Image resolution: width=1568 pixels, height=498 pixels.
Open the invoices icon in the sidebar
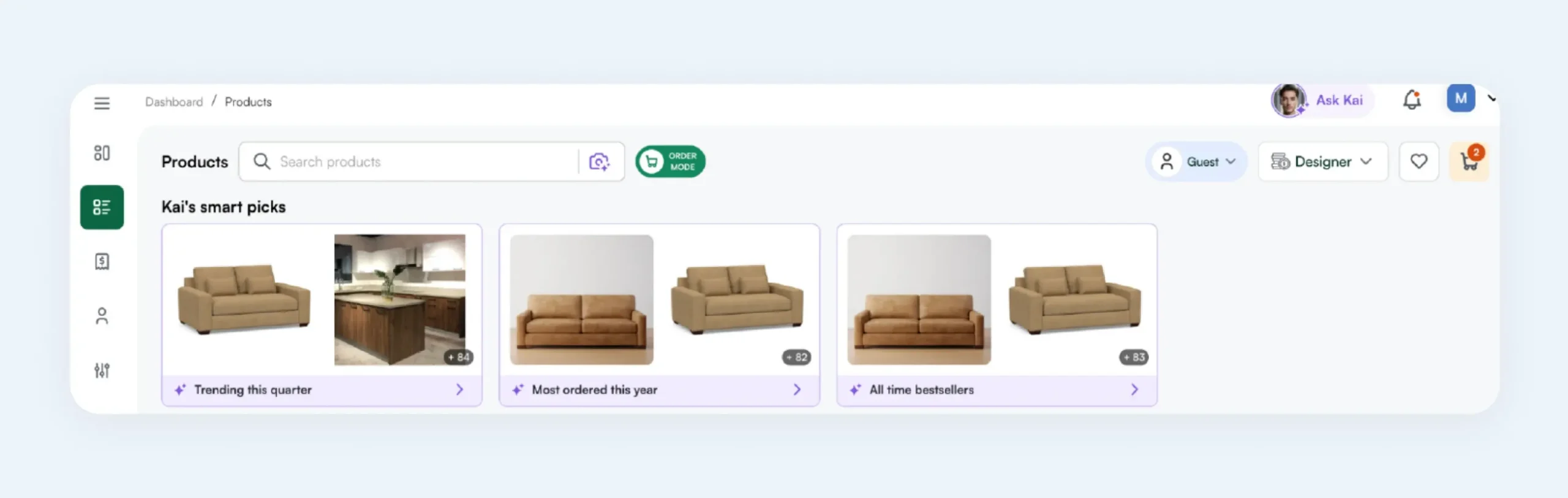tap(102, 262)
